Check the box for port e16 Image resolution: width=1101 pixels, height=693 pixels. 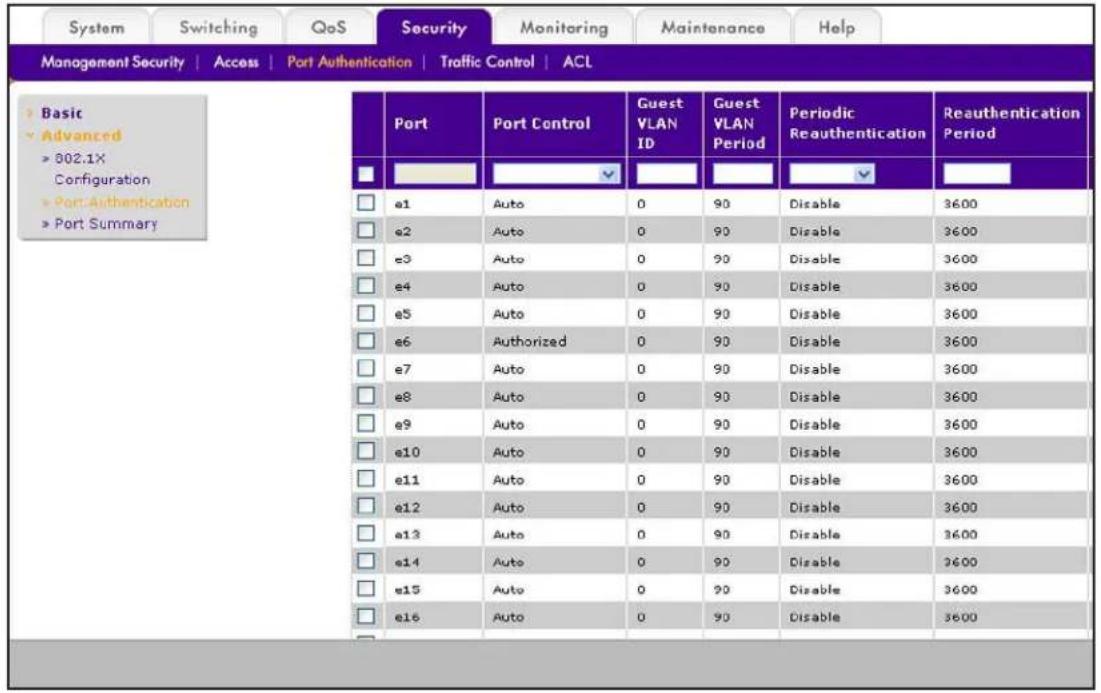tap(366, 616)
